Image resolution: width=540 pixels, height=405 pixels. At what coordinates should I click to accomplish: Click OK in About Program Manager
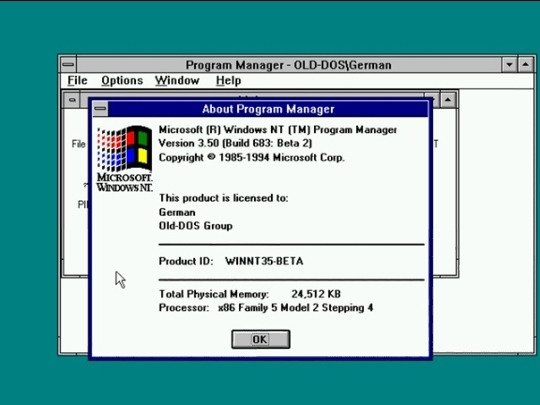point(261,339)
